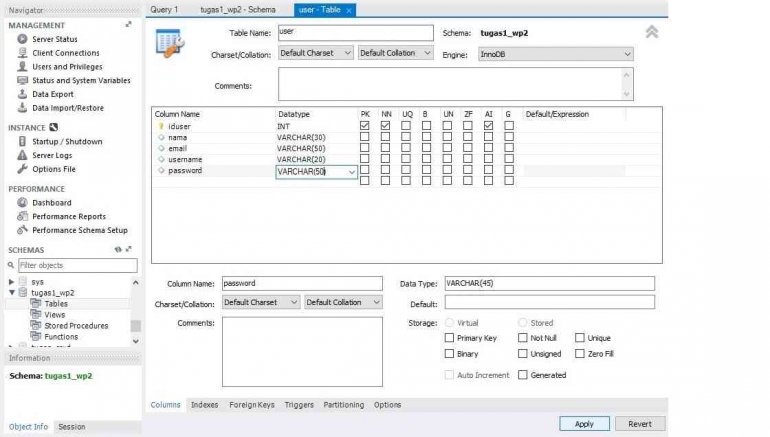Screen dimensions: 770x437
Task: Click the Table Name input field
Action: click(x=356, y=32)
